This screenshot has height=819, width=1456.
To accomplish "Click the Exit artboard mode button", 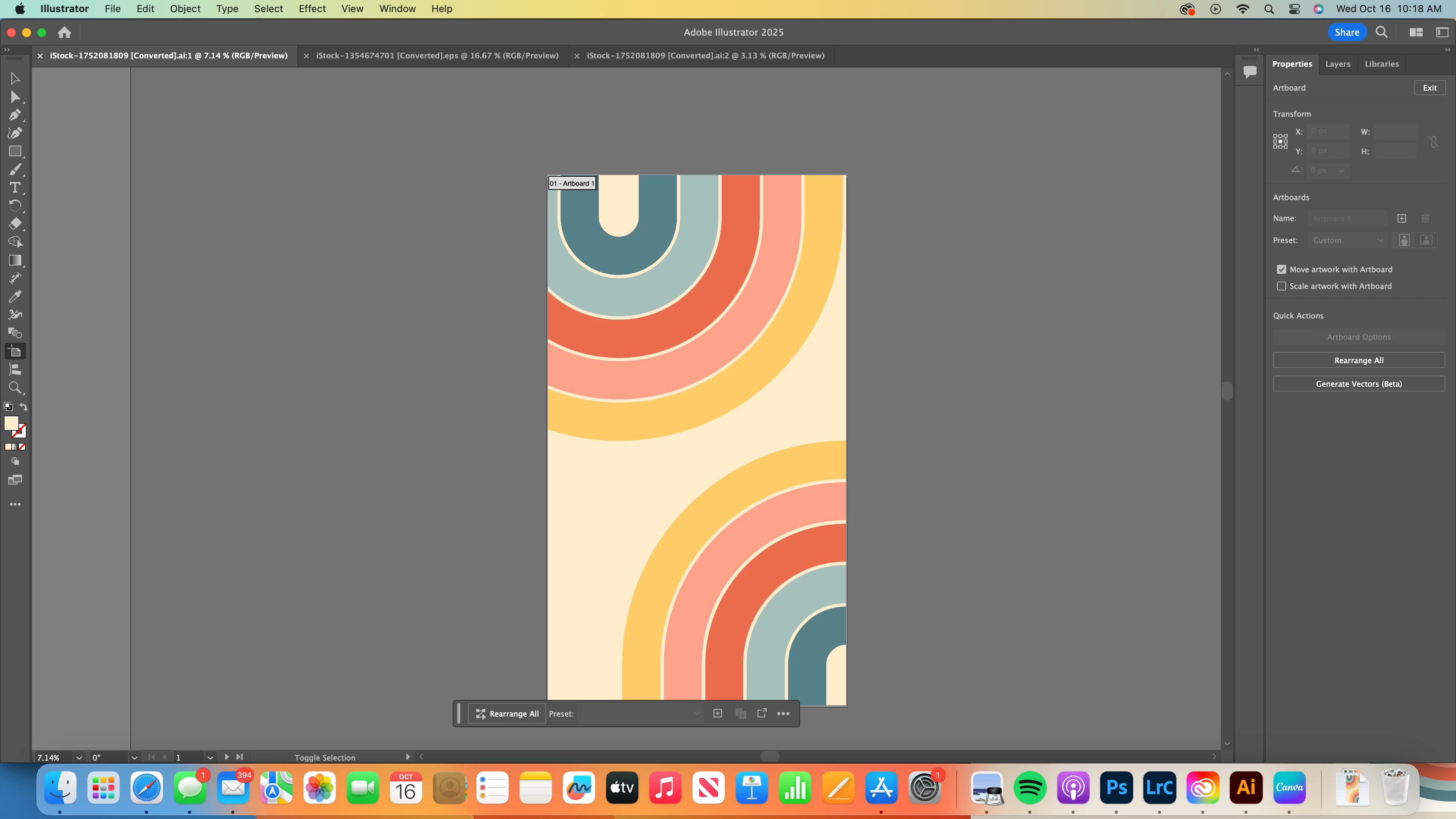I will (x=1429, y=88).
